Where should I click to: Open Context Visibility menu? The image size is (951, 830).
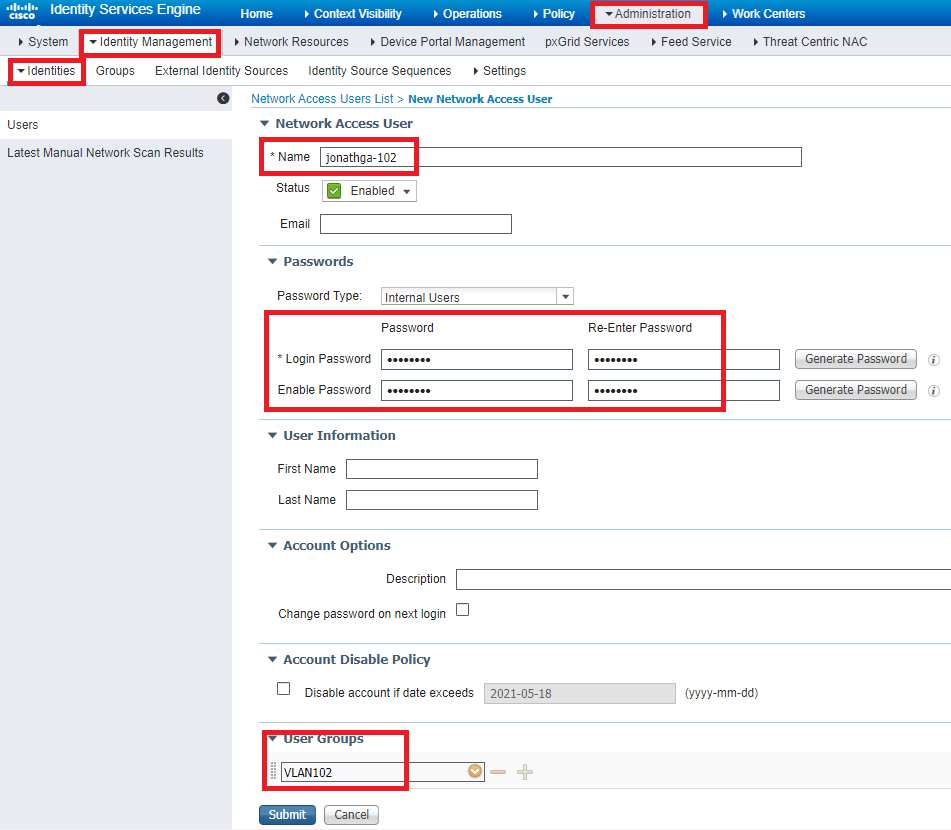click(x=353, y=13)
